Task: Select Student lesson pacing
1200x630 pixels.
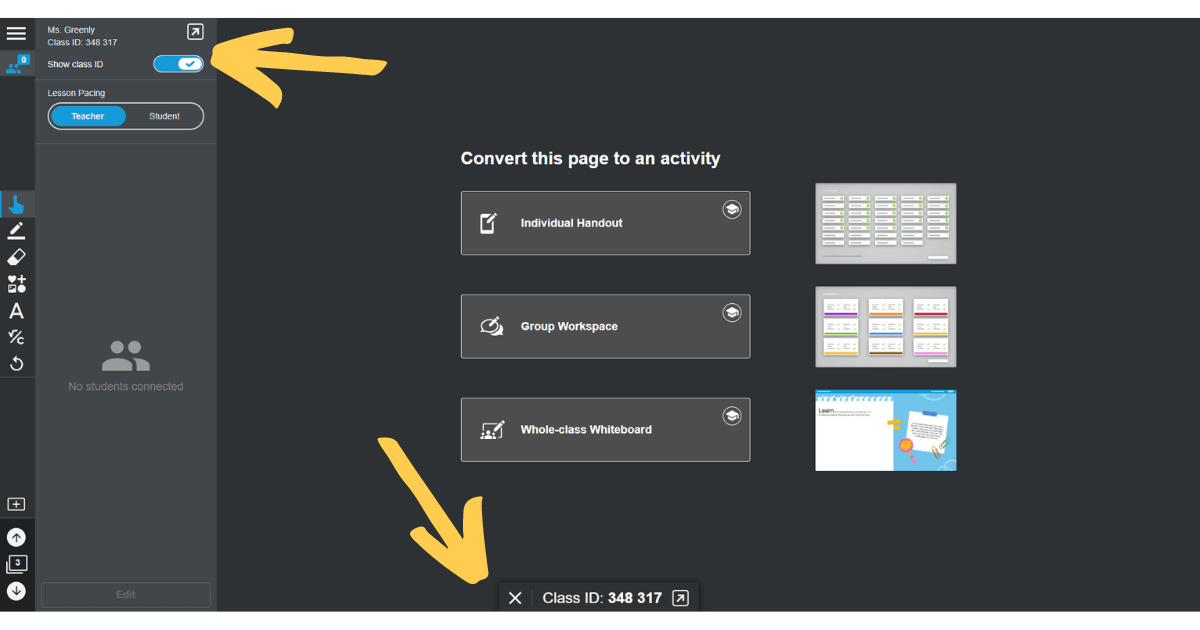Action: (164, 115)
